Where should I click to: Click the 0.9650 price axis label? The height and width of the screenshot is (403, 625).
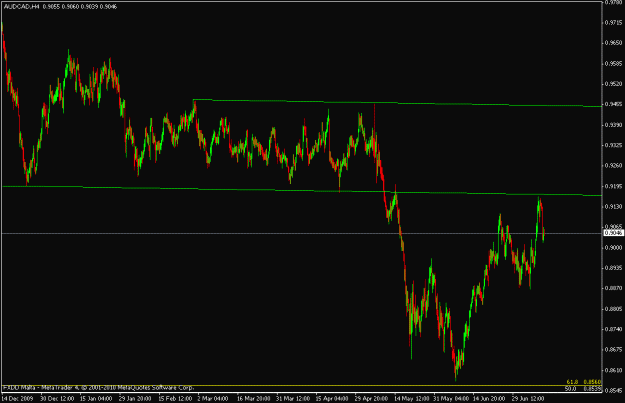tap(614, 43)
